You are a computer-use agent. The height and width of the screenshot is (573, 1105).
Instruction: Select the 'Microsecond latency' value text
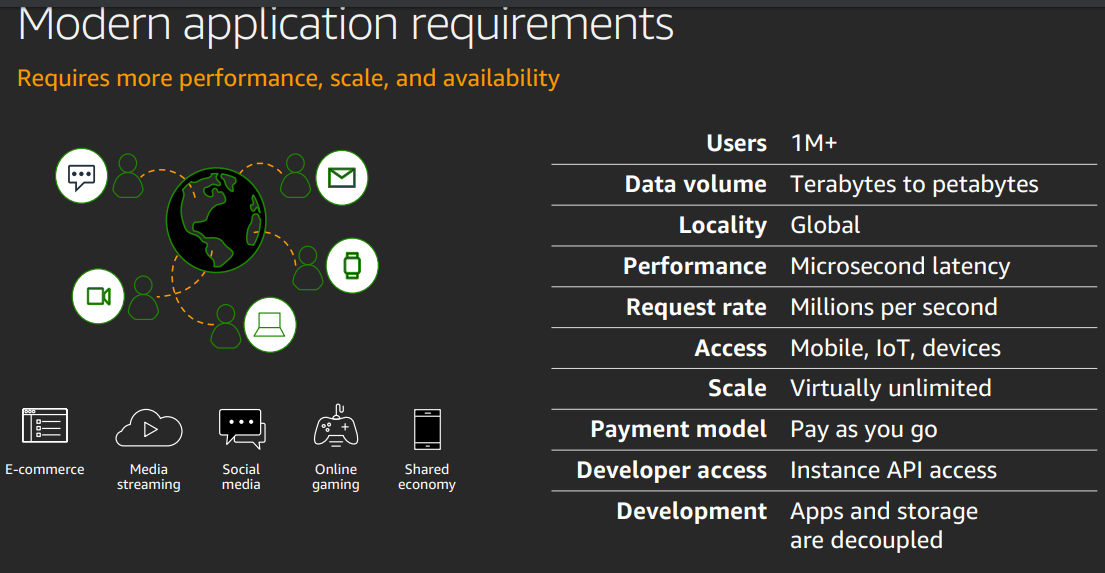pos(900,266)
